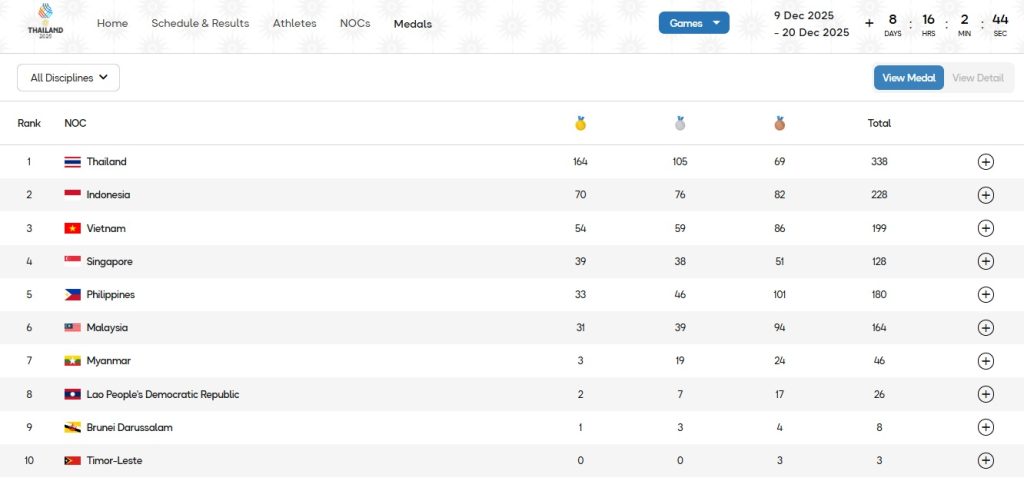Screen dimensions: 1024x481
Task: Click the gold medal column icon
Action: point(580,124)
